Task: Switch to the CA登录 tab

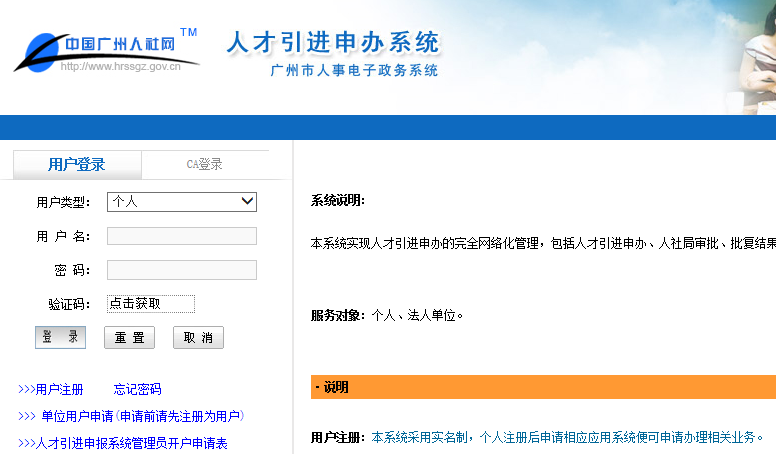Action: pos(204,165)
